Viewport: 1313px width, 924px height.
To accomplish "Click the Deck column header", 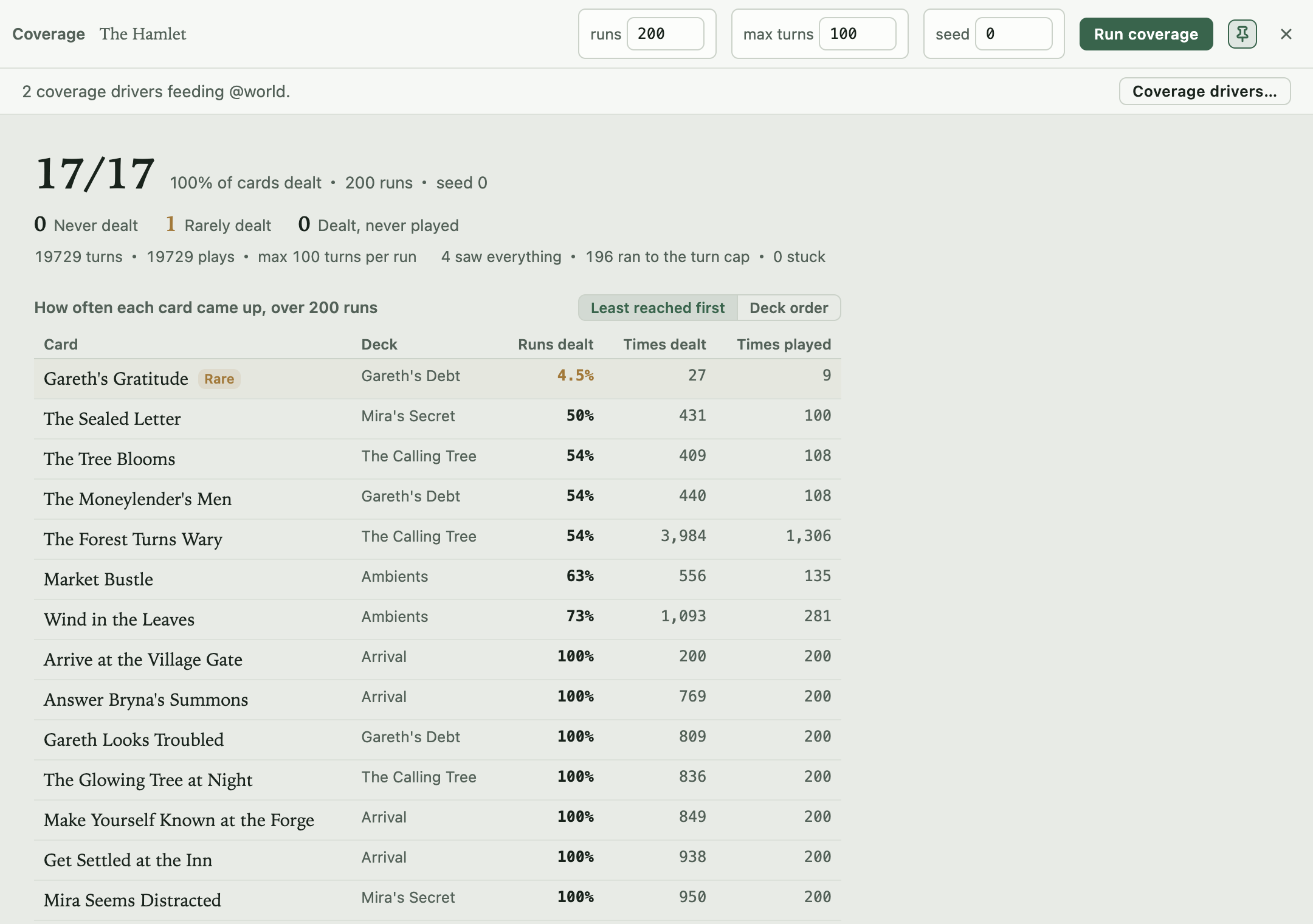I will (379, 344).
